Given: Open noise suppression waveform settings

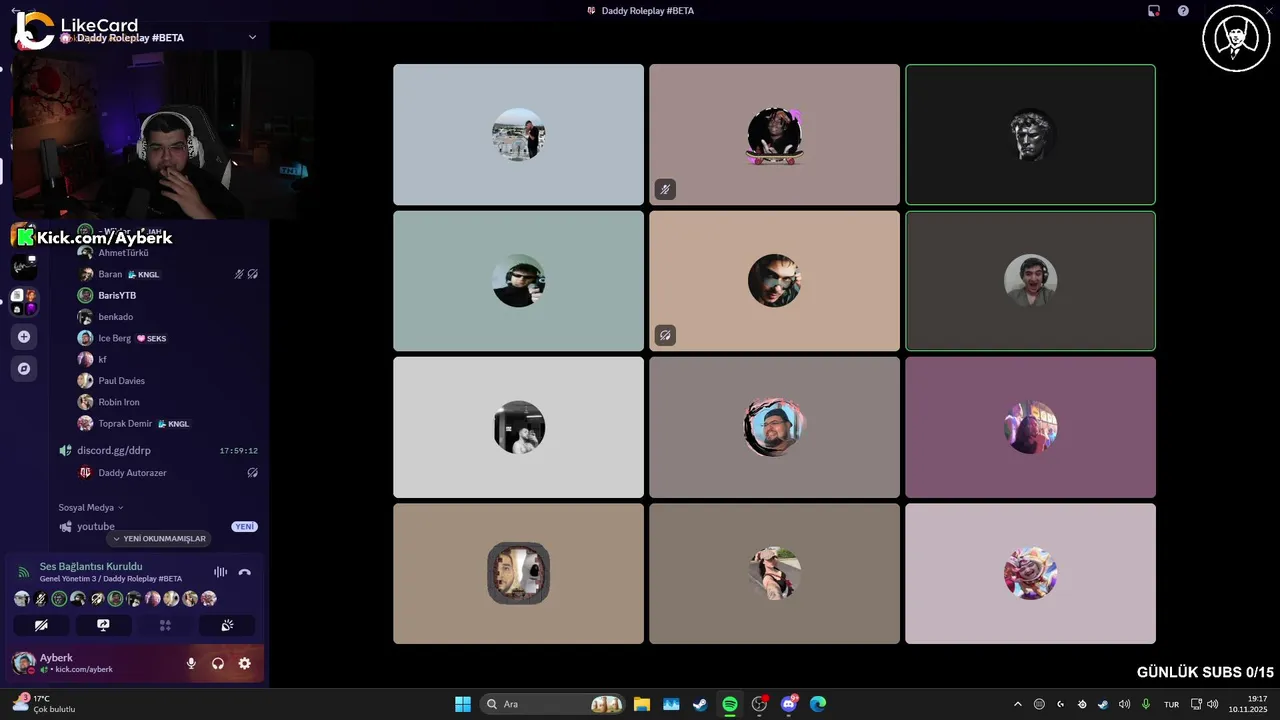Looking at the screenshot, I should (x=220, y=572).
